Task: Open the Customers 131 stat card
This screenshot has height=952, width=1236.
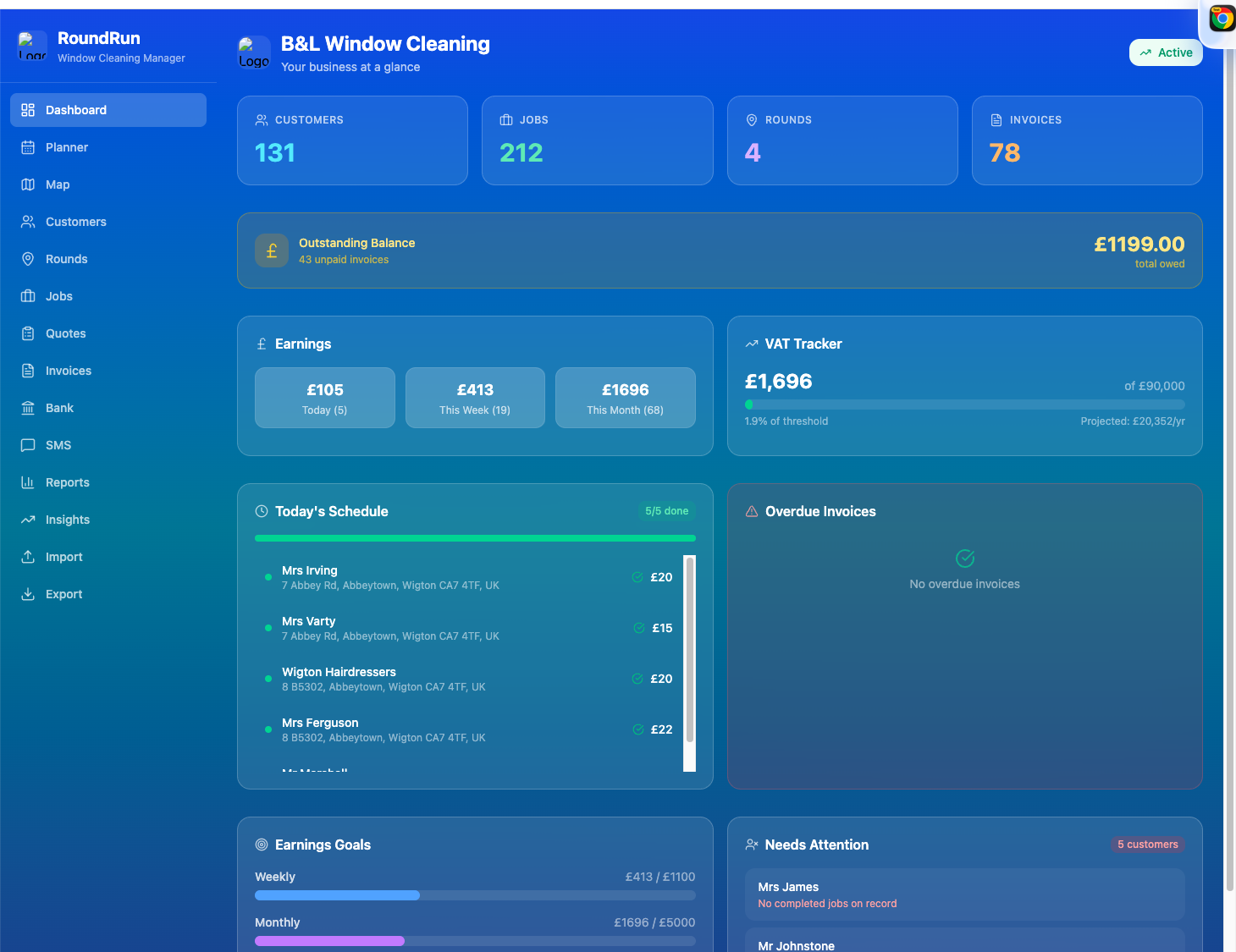Action: (352, 140)
